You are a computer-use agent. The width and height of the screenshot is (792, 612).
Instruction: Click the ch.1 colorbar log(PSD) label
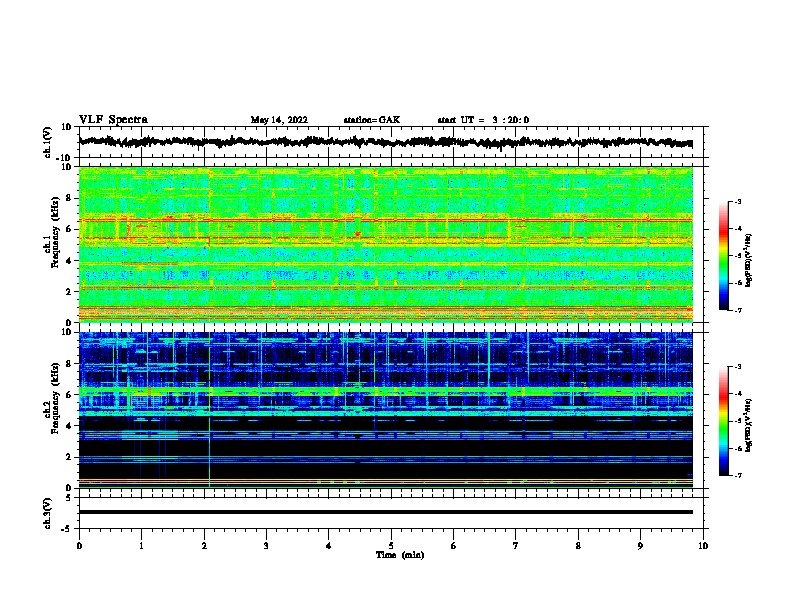[x=749, y=260]
